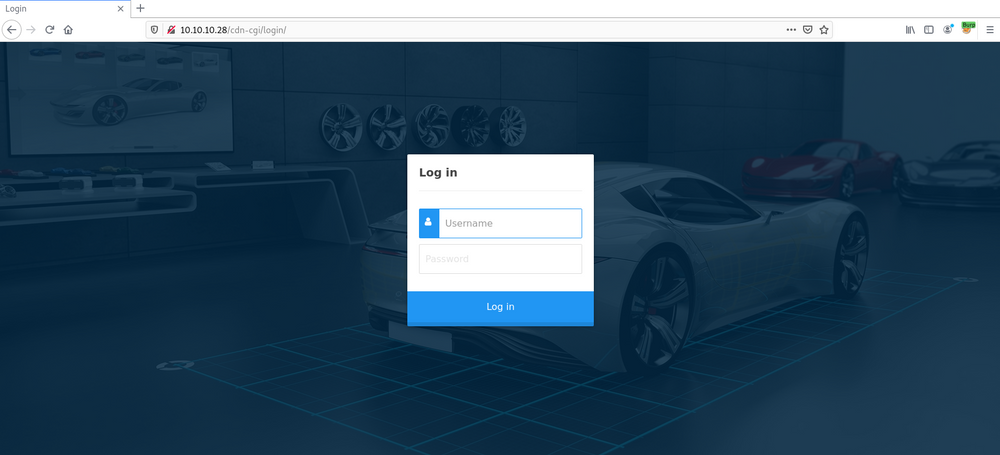Open the Firefox account profile icon

pos(948,30)
